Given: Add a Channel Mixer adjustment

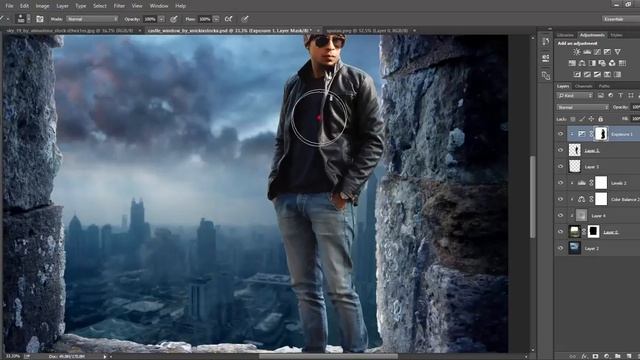Looking at the screenshot, I should click(x=612, y=63).
